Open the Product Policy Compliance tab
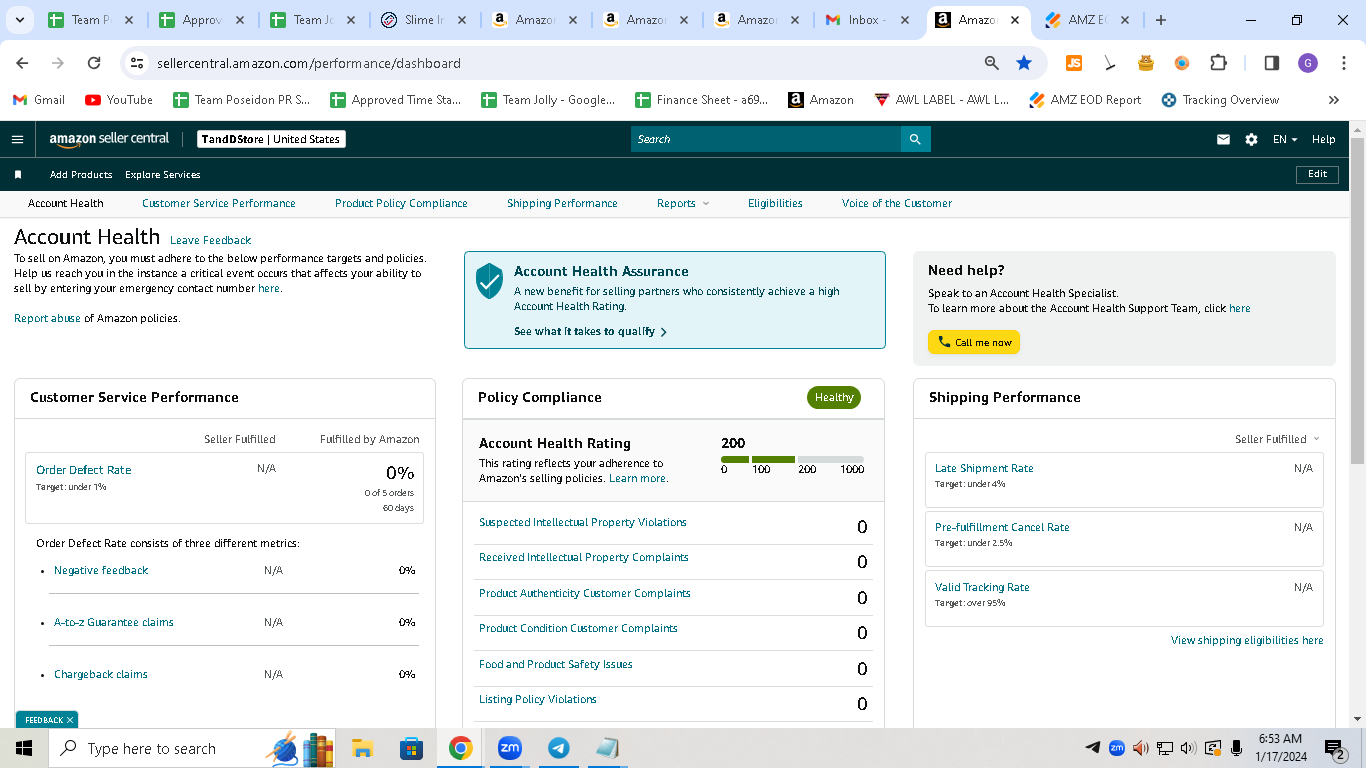 click(401, 203)
